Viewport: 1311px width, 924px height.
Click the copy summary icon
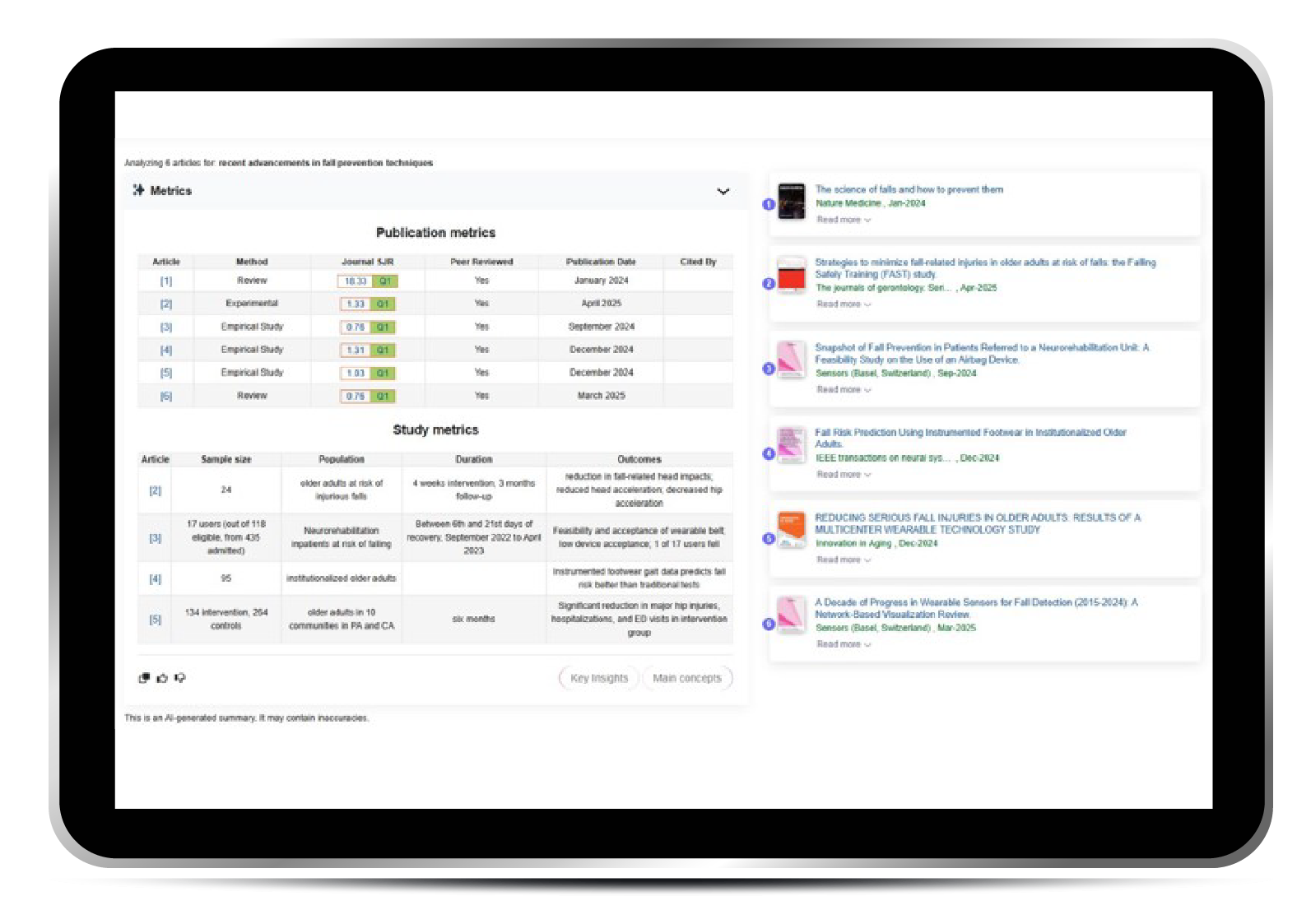pyautogui.click(x=144, y=678)
